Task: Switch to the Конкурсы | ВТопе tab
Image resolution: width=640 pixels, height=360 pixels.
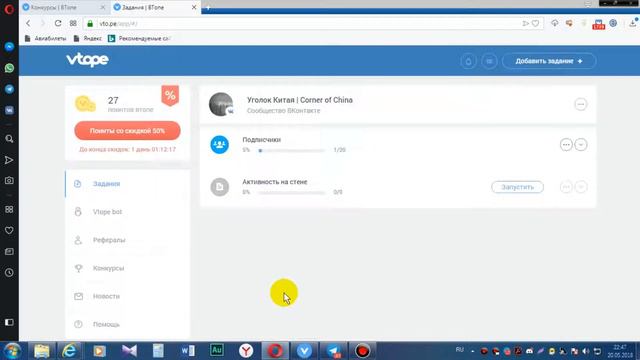Action: (x=64, y=7)
